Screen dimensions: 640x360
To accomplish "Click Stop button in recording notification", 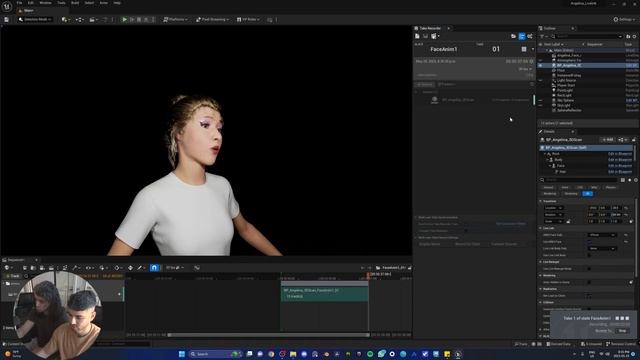I will coord(622,331).
